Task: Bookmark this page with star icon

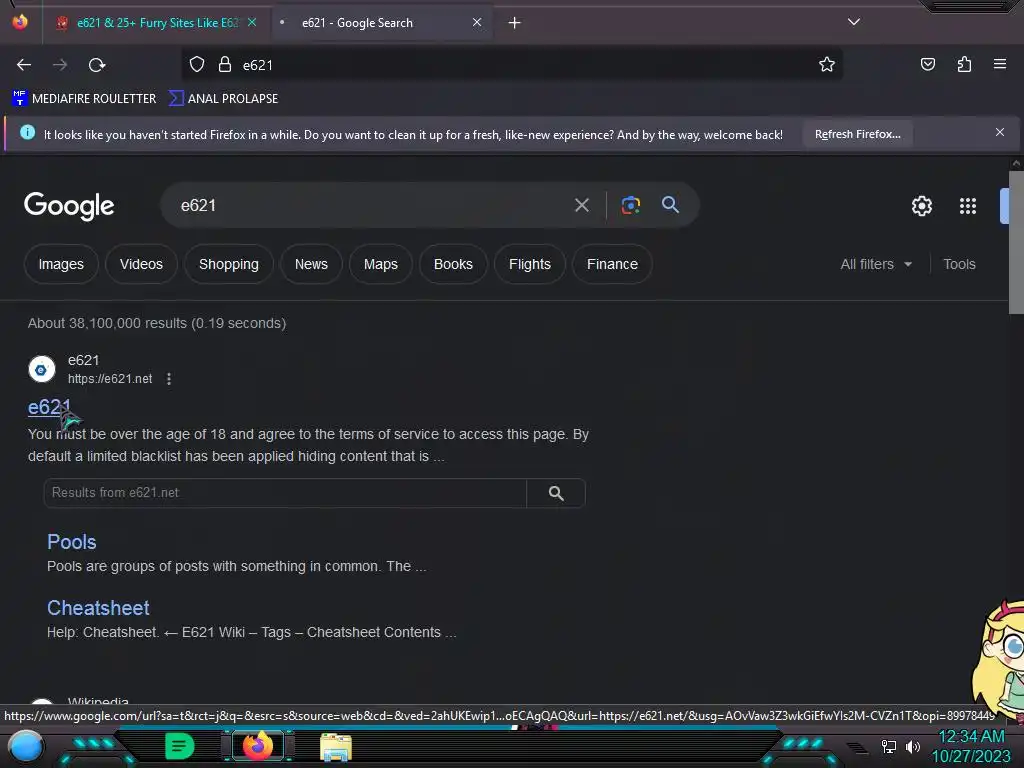Action: pyautogui.click(x=827, y=65)
